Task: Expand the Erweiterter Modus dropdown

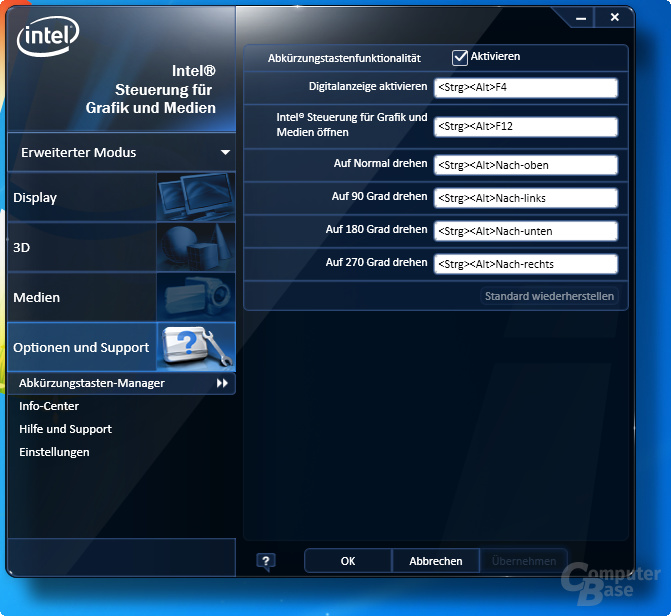Action: coord(122,152)
